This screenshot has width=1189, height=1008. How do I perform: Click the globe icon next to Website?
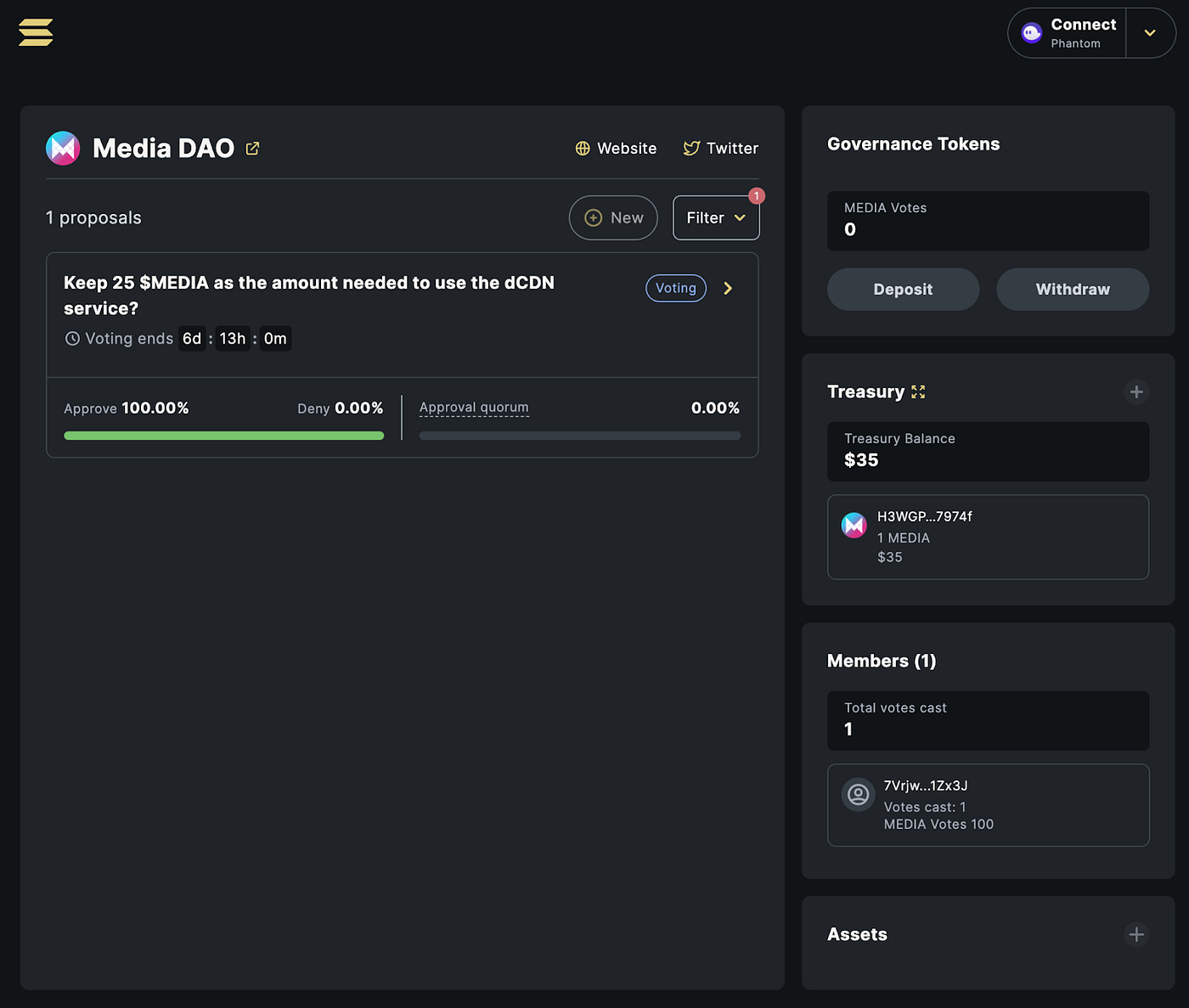[583, 149]
